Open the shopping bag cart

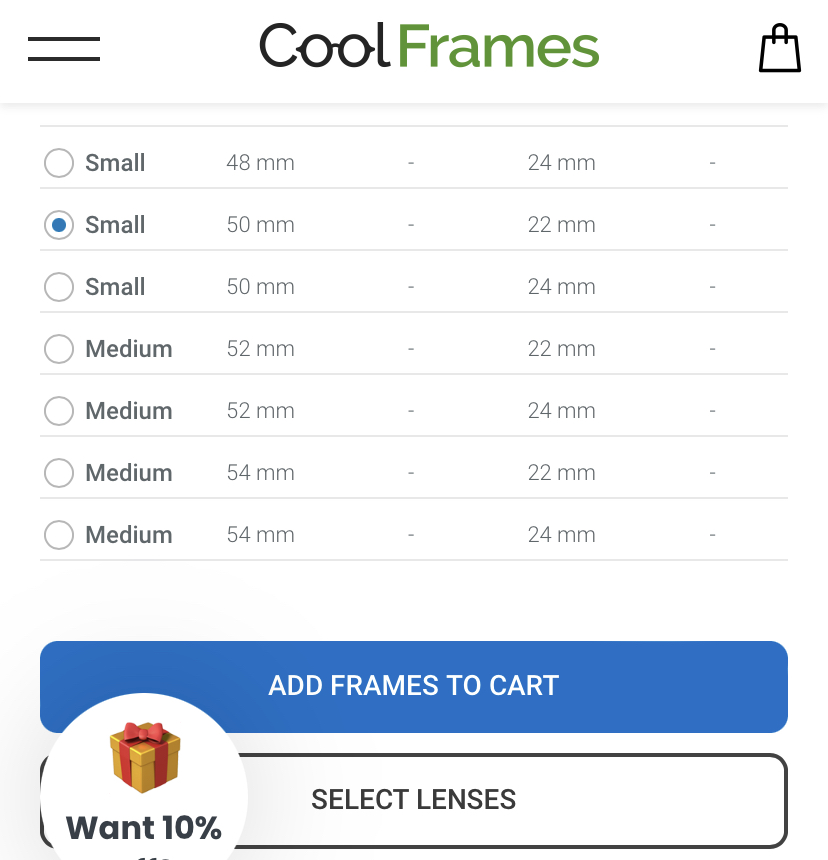click(x=780, y=48)
